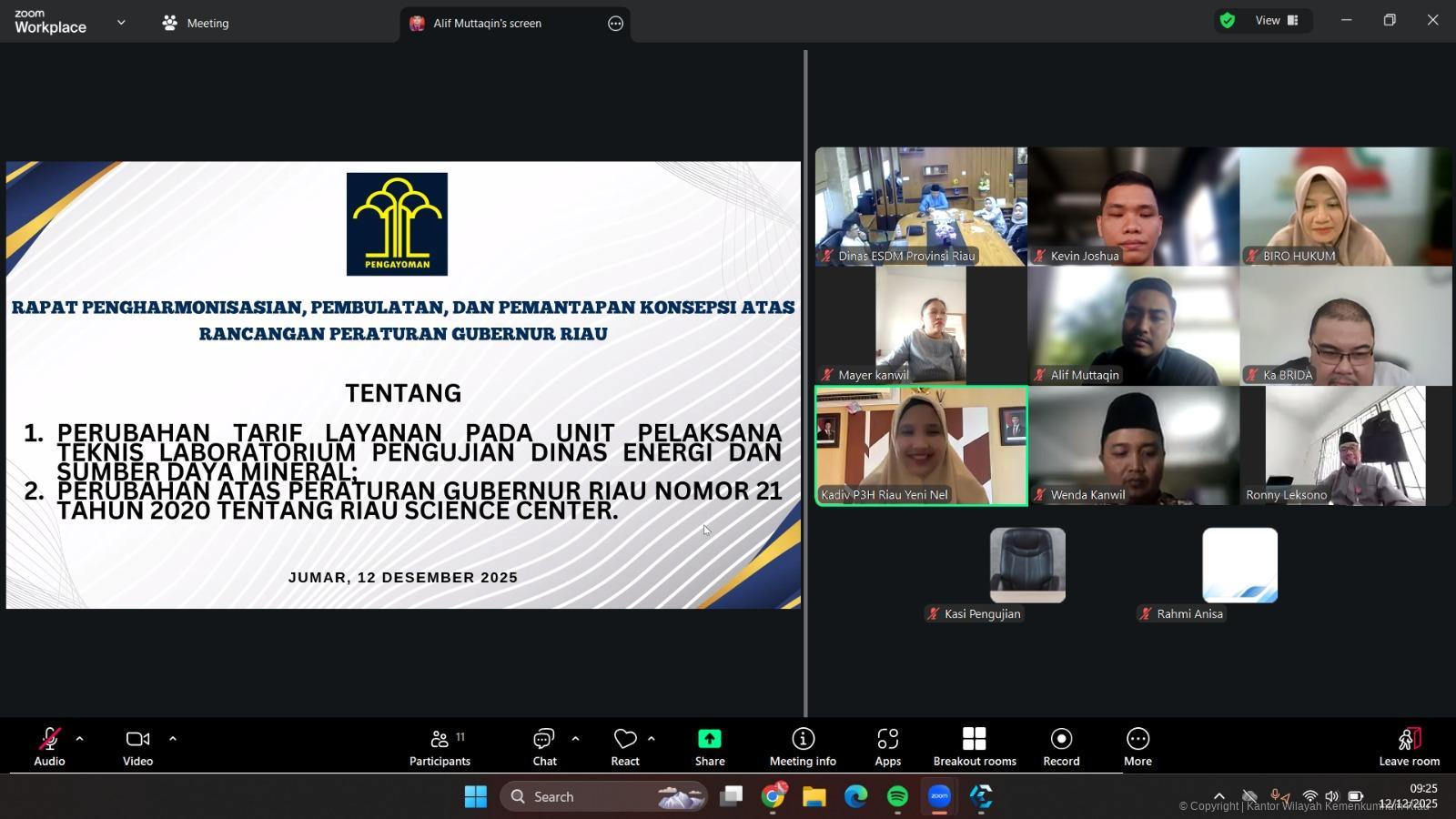Expand the audio options chevron
This screenshot has width=1456, height=819.
click(x=80, y=738)
